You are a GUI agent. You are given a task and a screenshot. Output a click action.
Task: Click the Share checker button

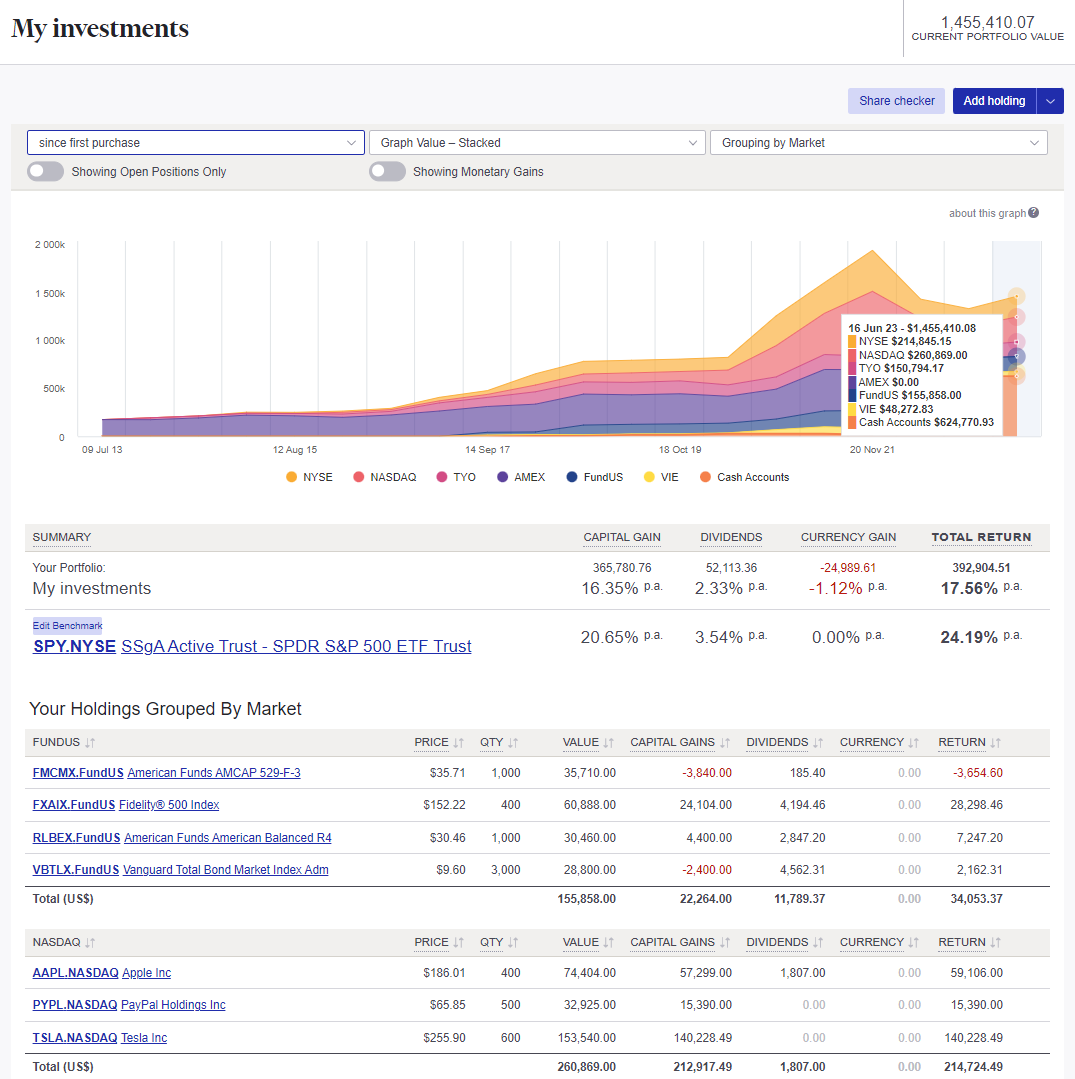pyautogui.click(x=896, y=100)
